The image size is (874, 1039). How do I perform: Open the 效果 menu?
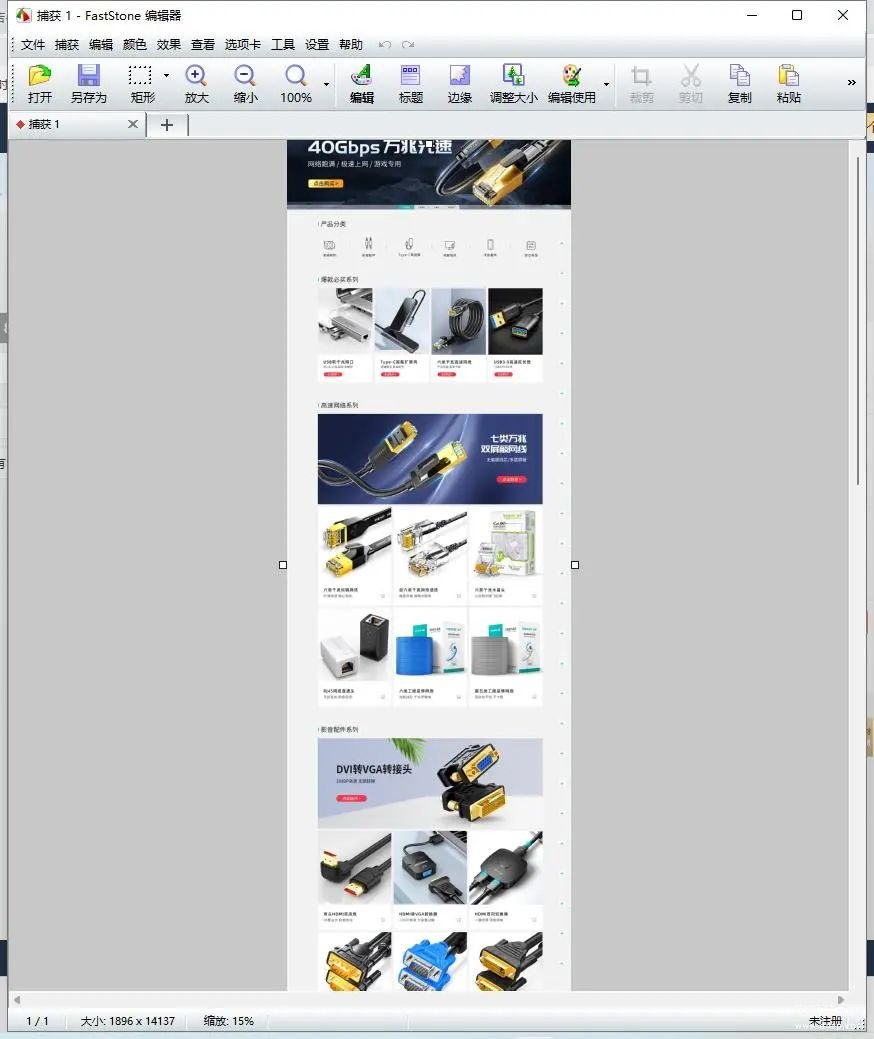(168, 44)
